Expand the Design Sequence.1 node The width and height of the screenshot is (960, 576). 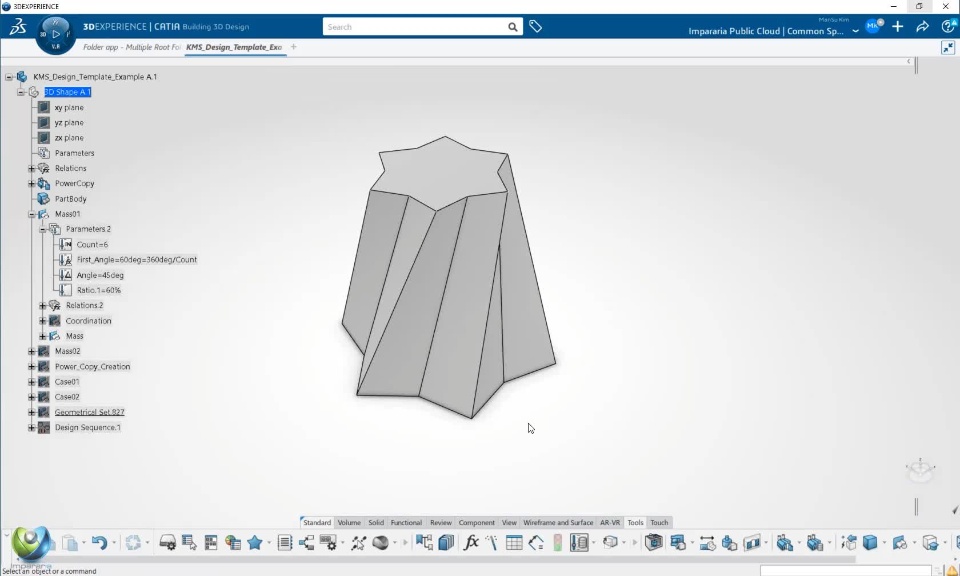click(x=32, y=427)
